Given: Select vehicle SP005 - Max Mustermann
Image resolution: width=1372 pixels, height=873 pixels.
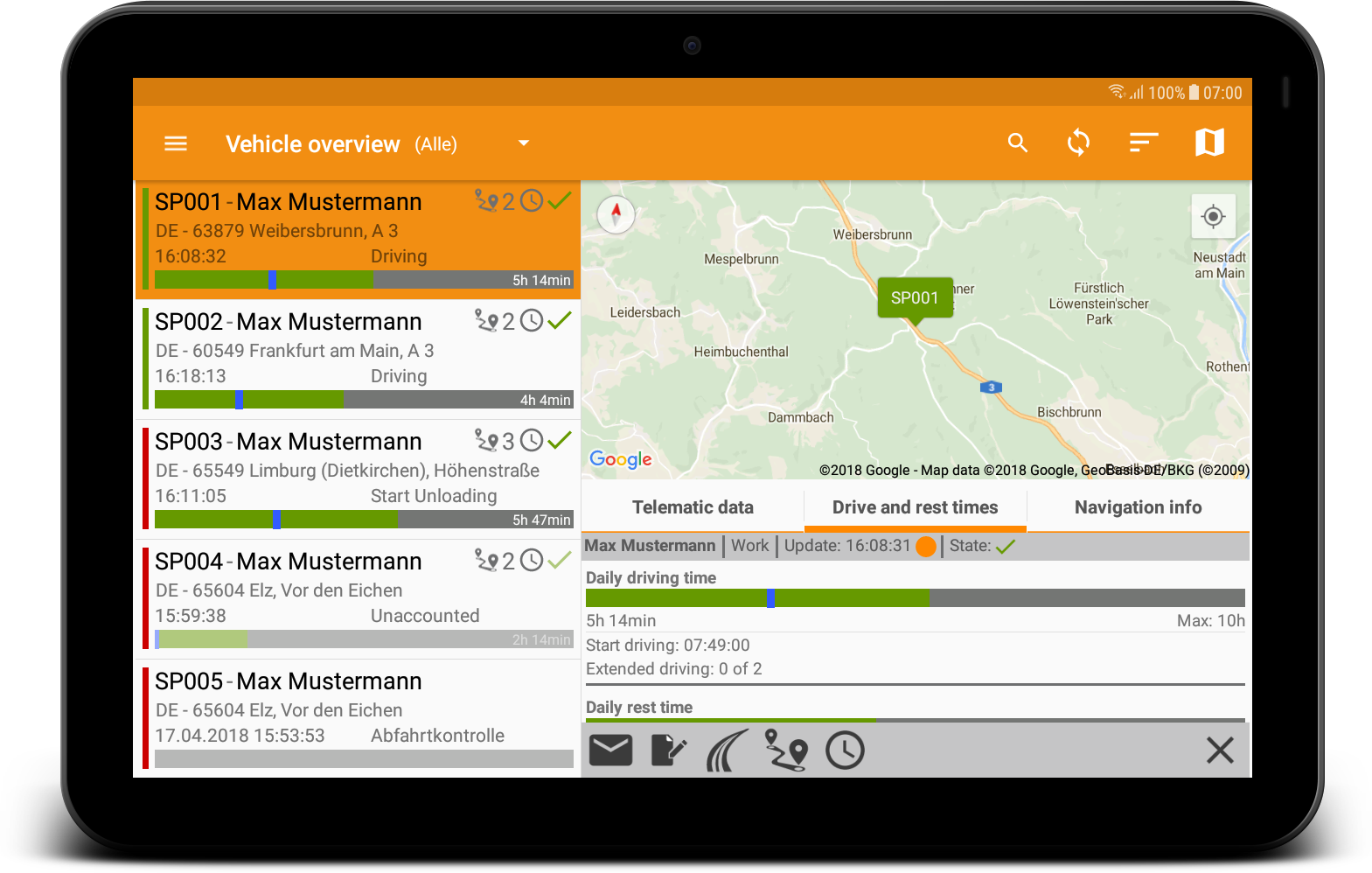Looking at the screenshot, I should (358, 718).
